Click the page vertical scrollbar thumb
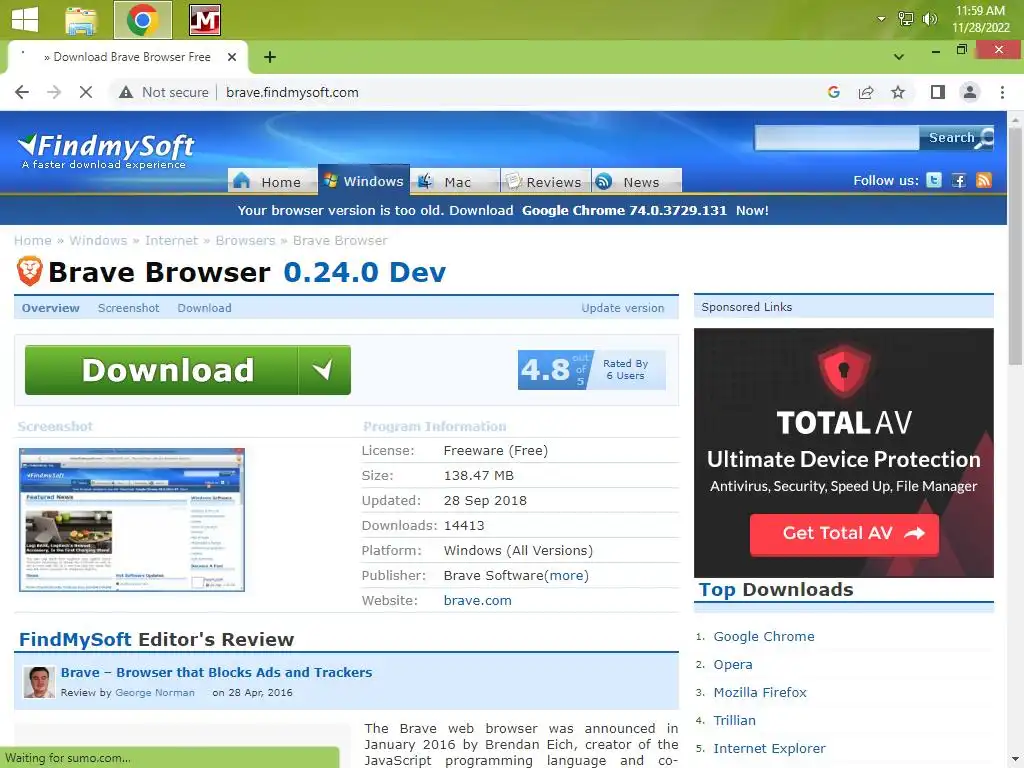The image size is (1024, 768). [x=1015, y=246]
